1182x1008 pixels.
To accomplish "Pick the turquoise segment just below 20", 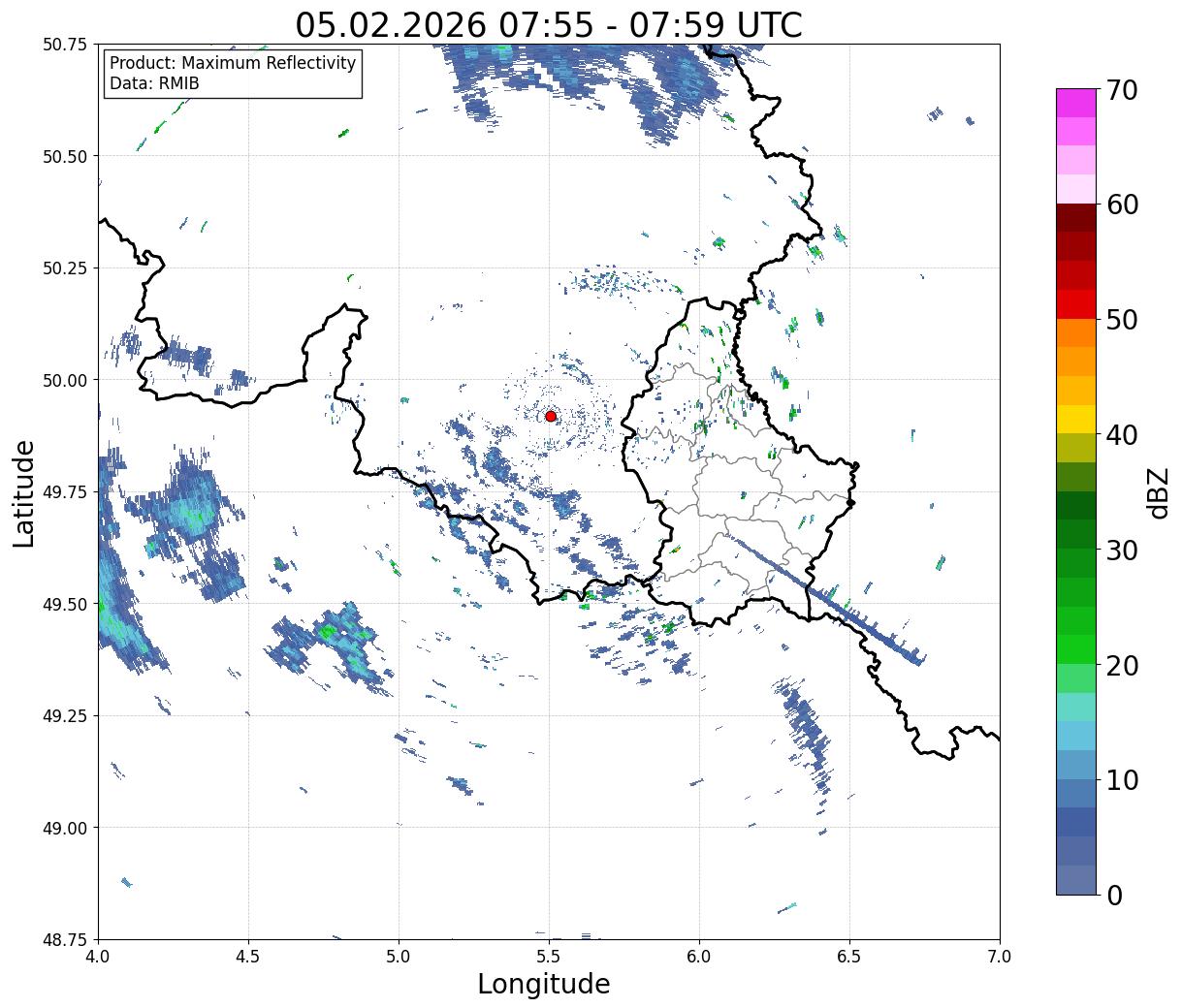I will pyautogui.click(x=1076, y=707).
